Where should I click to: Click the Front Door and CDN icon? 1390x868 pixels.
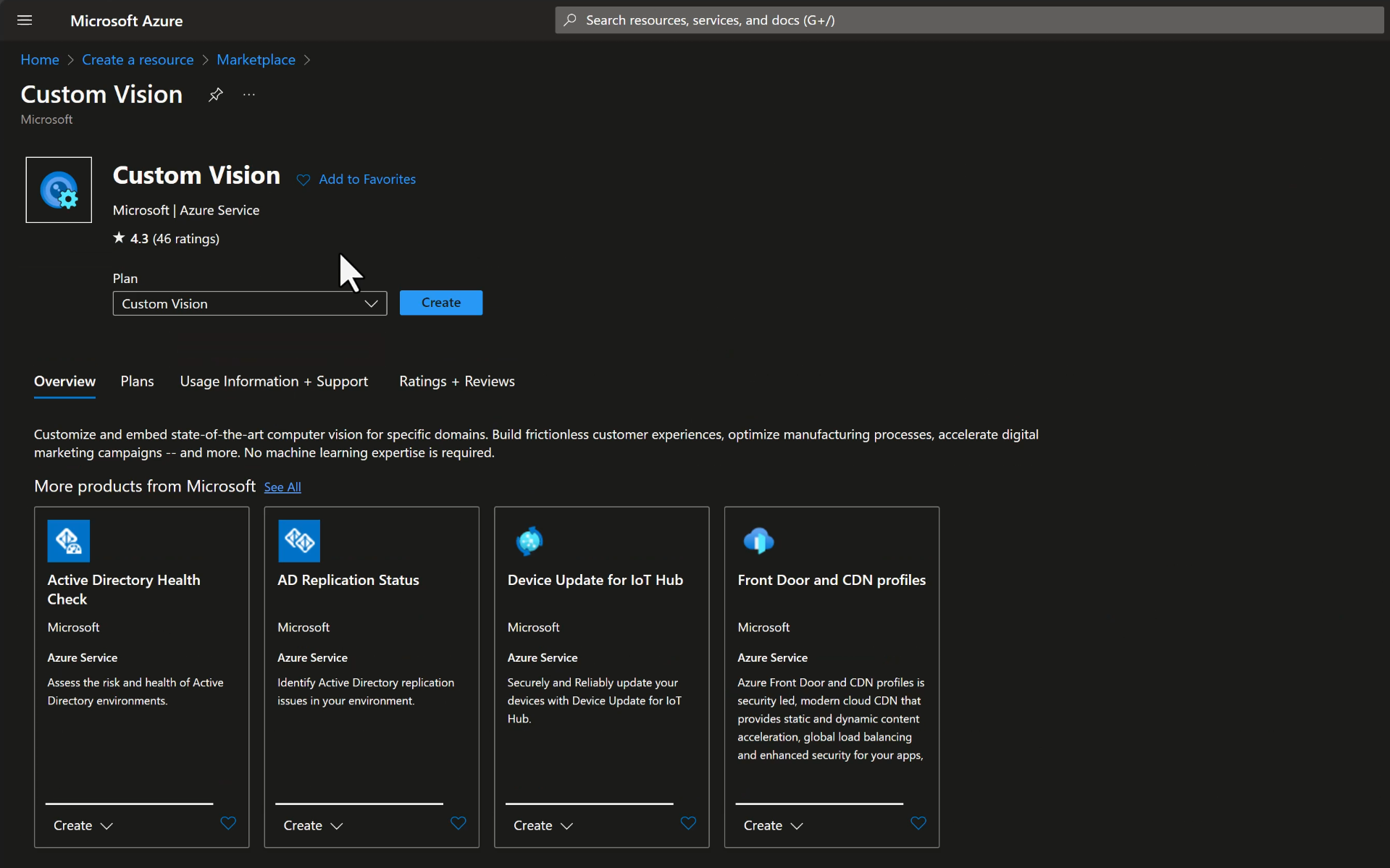tap(758, 541)
